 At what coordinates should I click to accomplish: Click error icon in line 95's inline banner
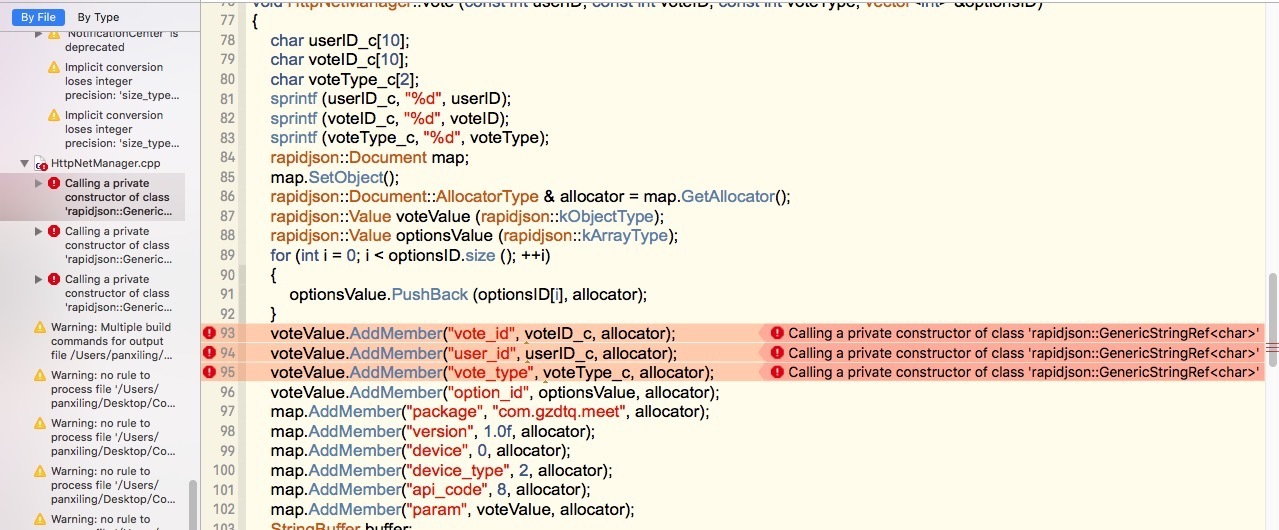776,372
